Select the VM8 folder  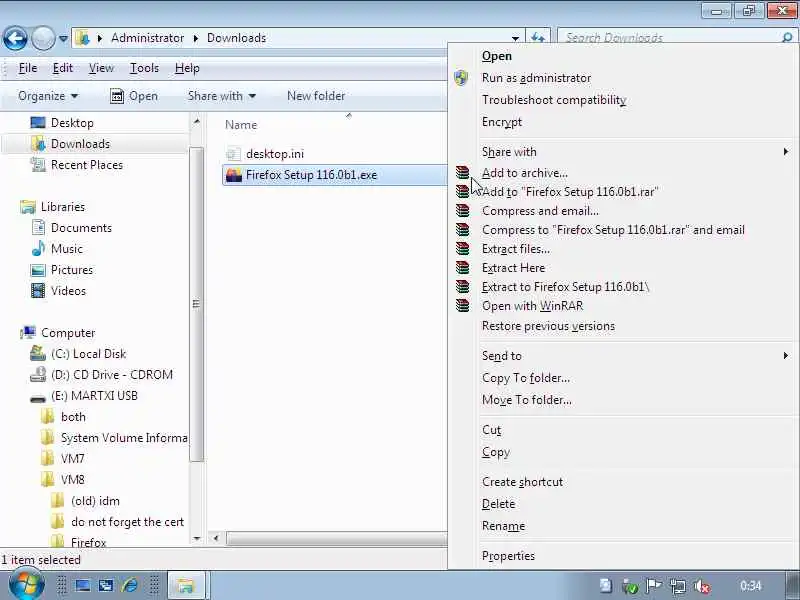click(x=72, y=480)
